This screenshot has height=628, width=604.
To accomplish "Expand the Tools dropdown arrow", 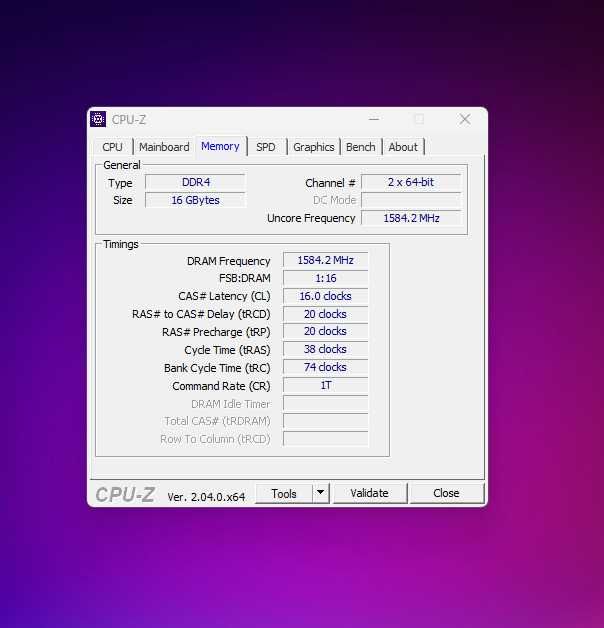I will [320, 493].
